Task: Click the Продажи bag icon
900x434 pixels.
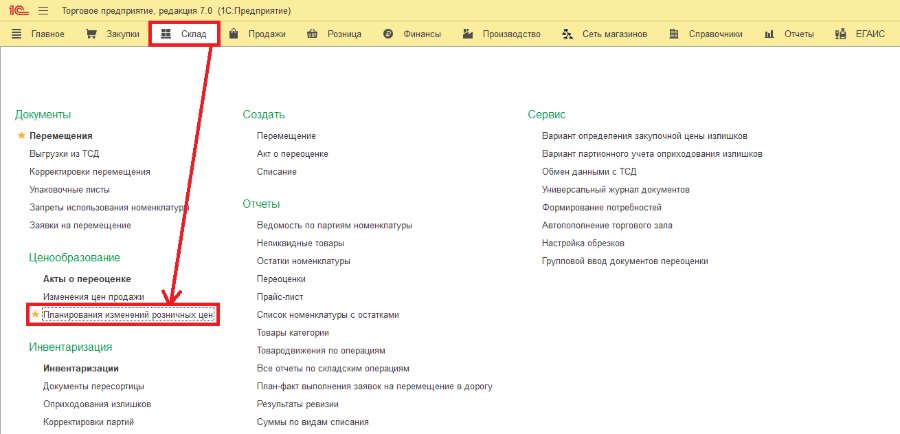Action: click(x=234, y=34)
